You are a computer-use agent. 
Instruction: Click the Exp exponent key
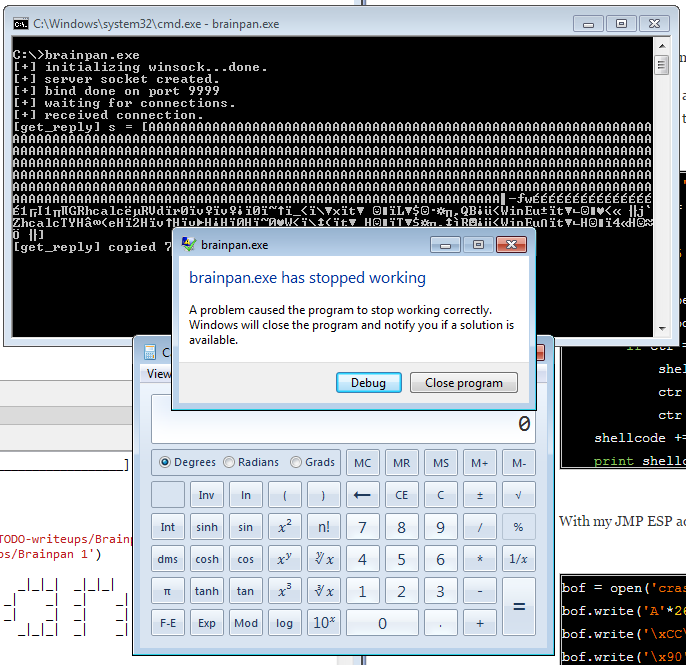tap(206, 623)
